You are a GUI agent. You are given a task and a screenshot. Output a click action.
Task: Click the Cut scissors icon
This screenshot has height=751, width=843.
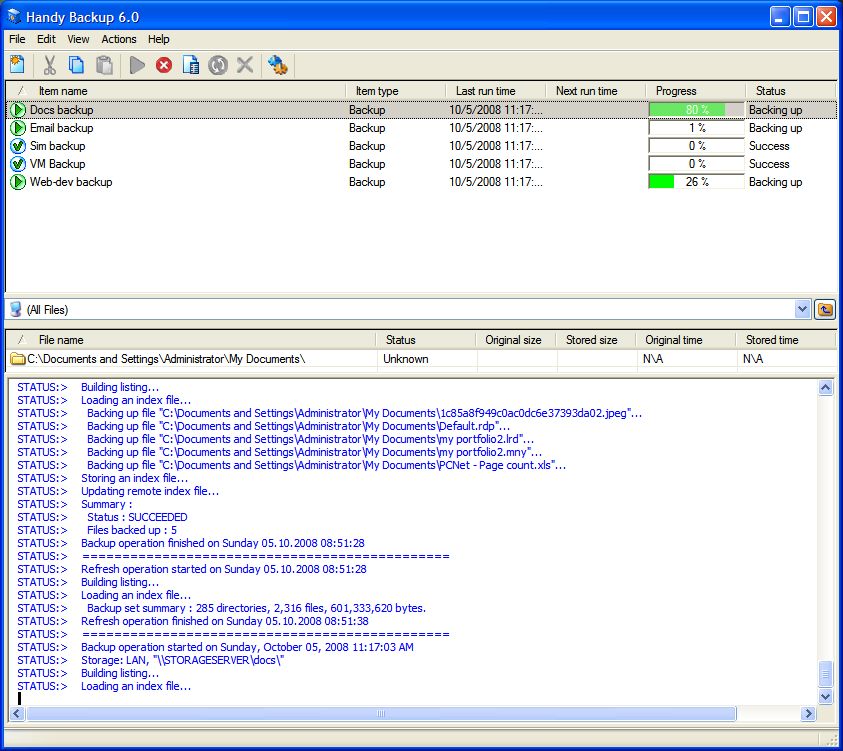48,65
